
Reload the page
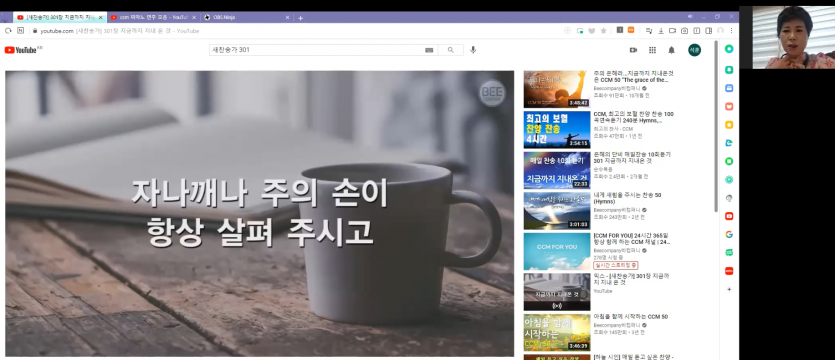click(x=8, y=31)
